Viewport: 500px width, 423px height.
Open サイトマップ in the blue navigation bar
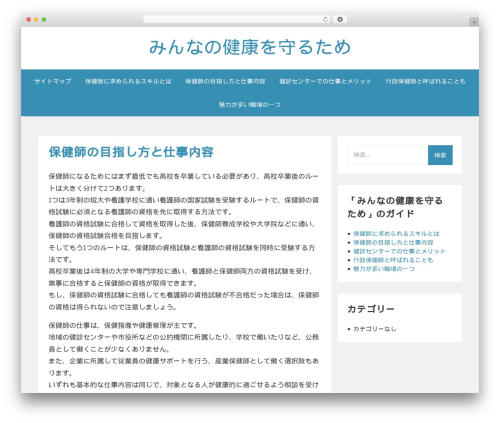(x=53, y=81)
